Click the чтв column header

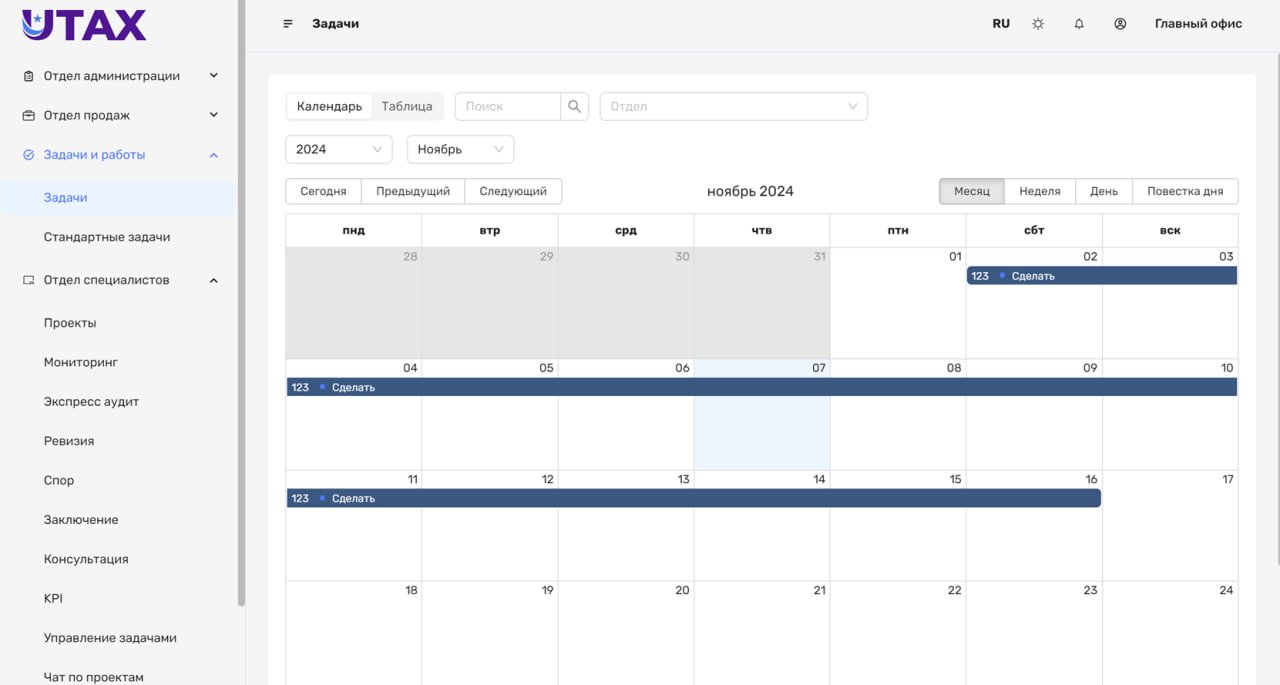[x=762, y=231]
